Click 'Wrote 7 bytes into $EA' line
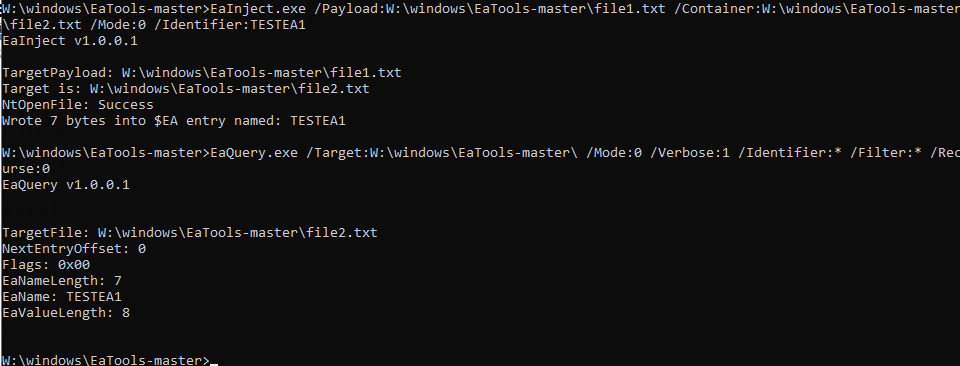Screen dimensions: 960x366 tap(174, 121)
